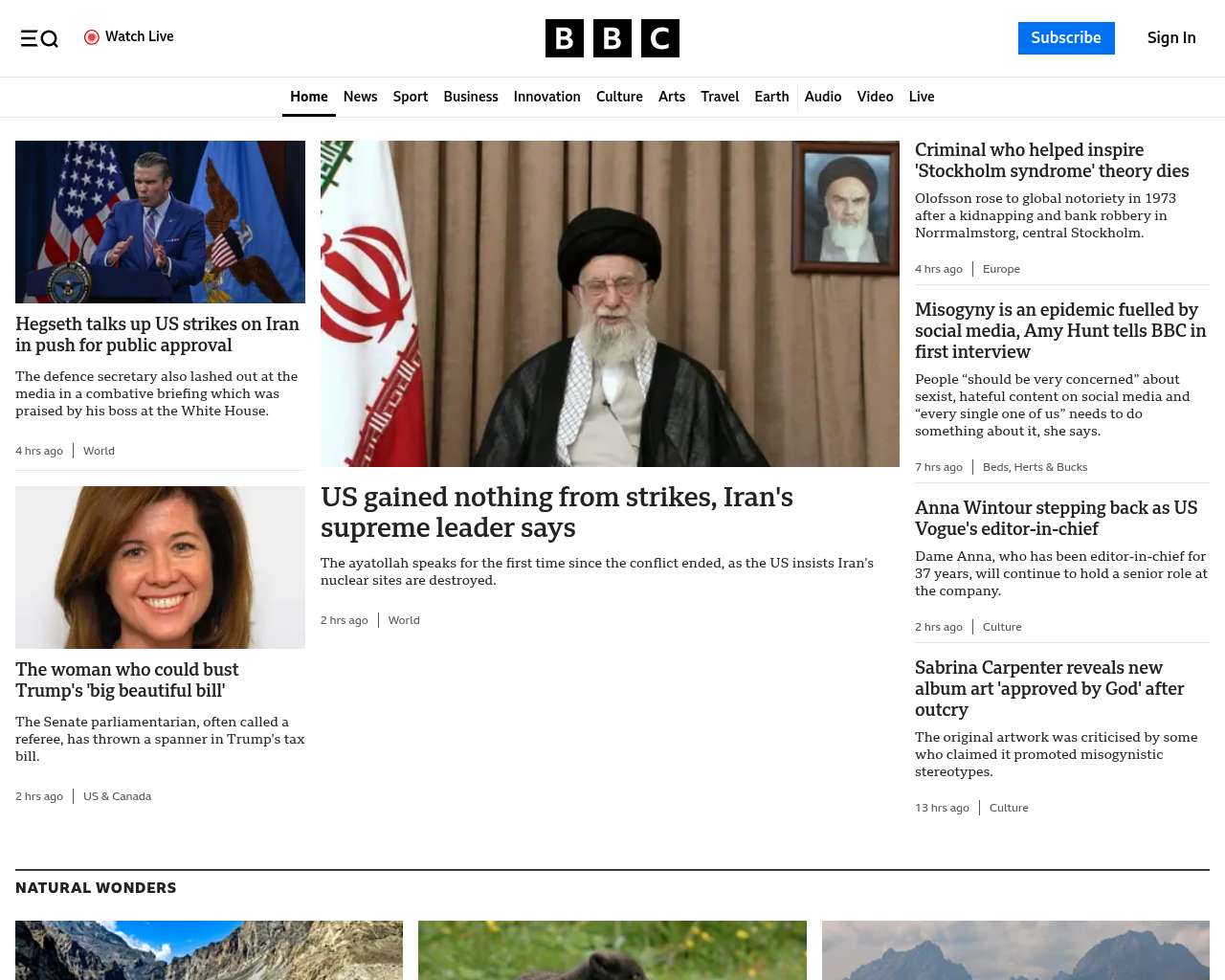The width and height of the screenshot is (1225, 980).
Task: Read woman who could bust Trump's bill
Action: coord(127,680)
